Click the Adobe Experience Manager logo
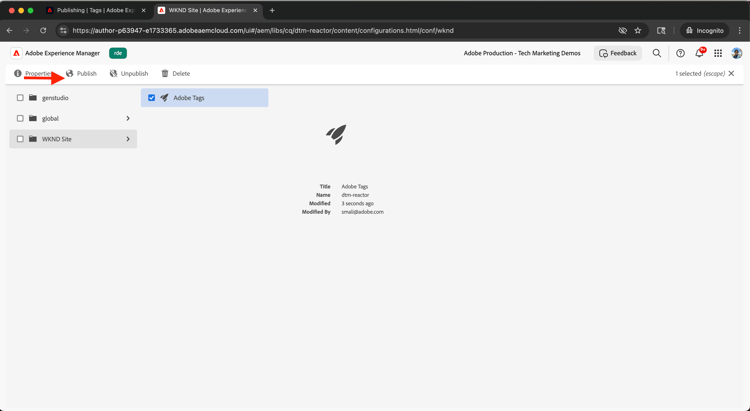The height and width of the screenshot is (411, 750). tap(16, 53)
